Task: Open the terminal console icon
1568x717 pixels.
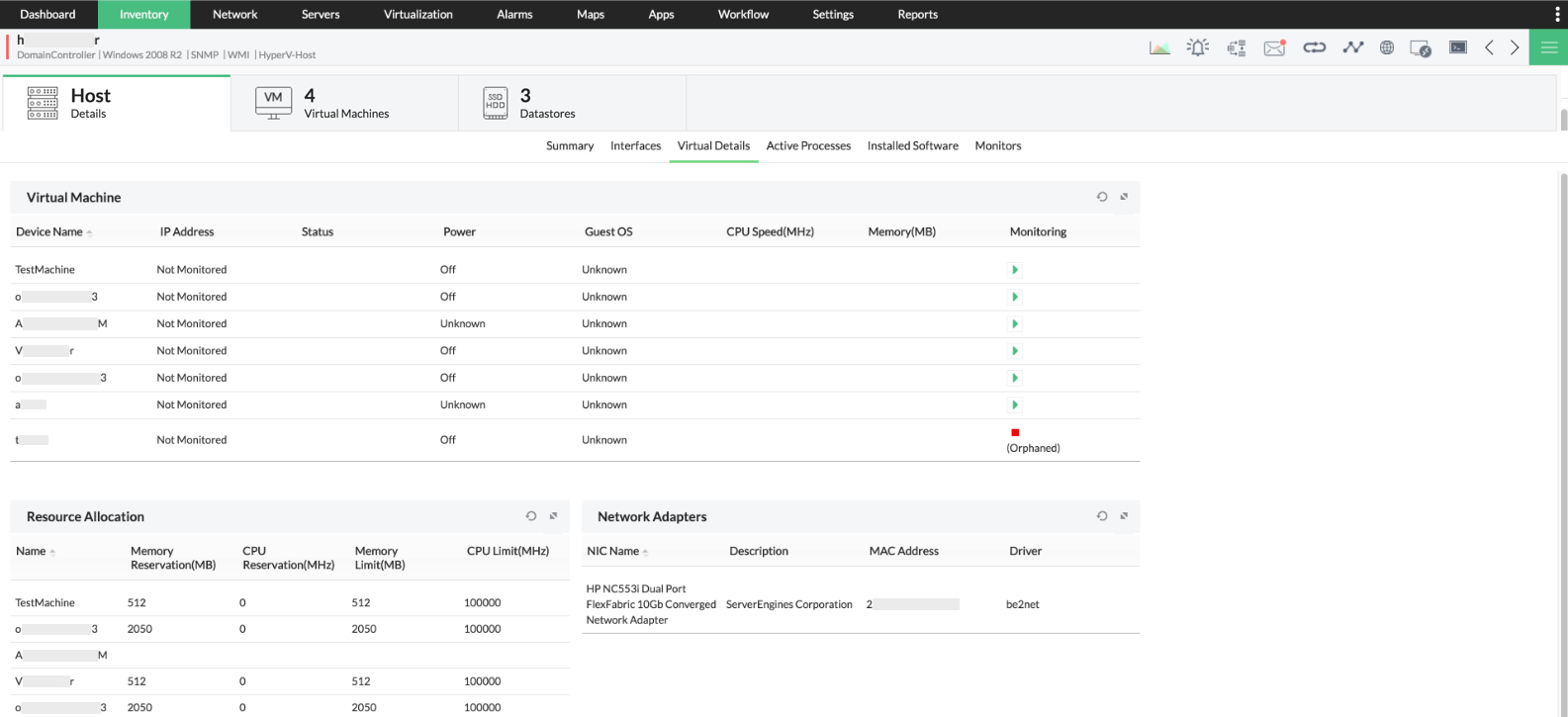Action: (x=1458, y=47)
